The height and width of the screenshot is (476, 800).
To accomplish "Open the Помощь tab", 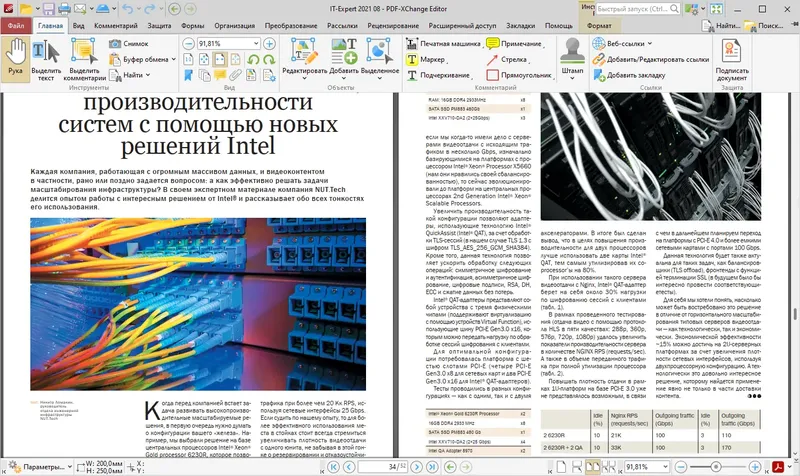I will pos(558,26).
